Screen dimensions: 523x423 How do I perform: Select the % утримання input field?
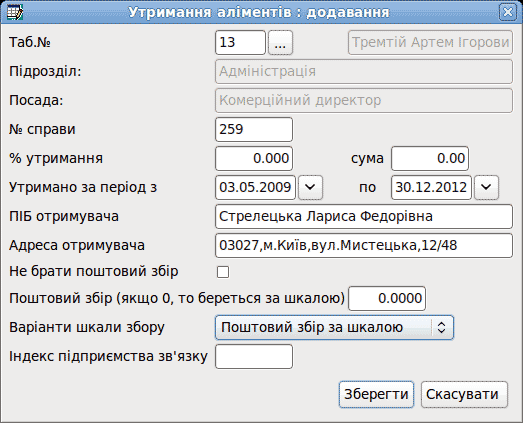(254, 158)
